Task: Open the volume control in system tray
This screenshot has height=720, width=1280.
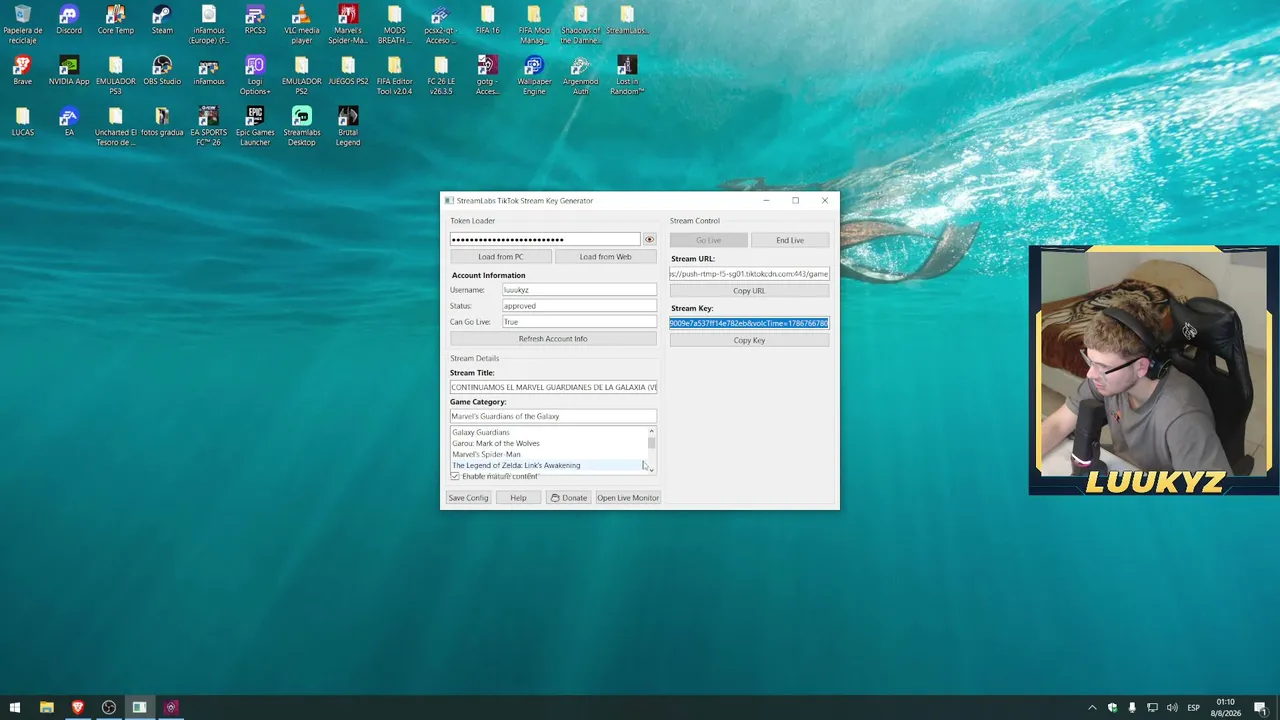Action: coord(1172,708)
